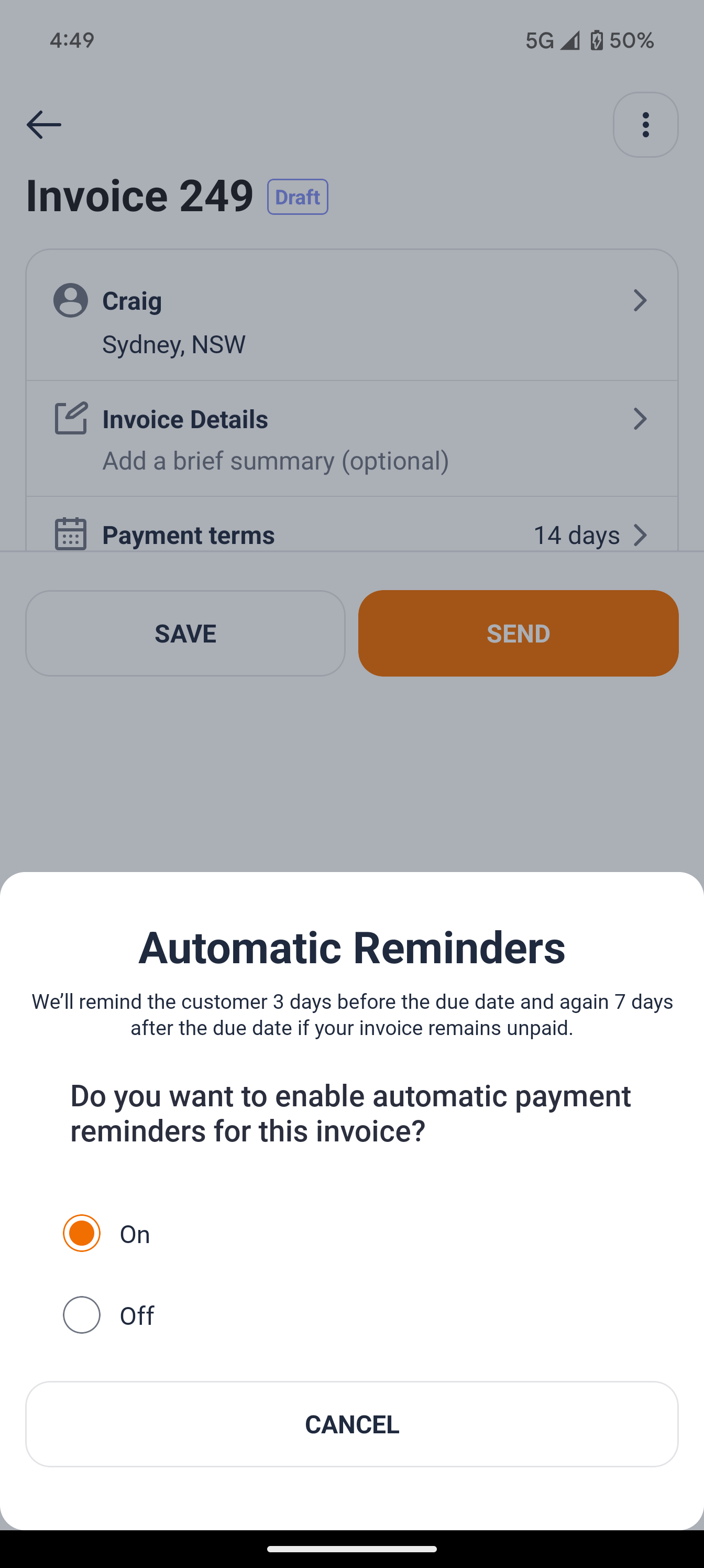704x1568 pixels.
Task: Select the Off radio button
Action: point(82,1315)
